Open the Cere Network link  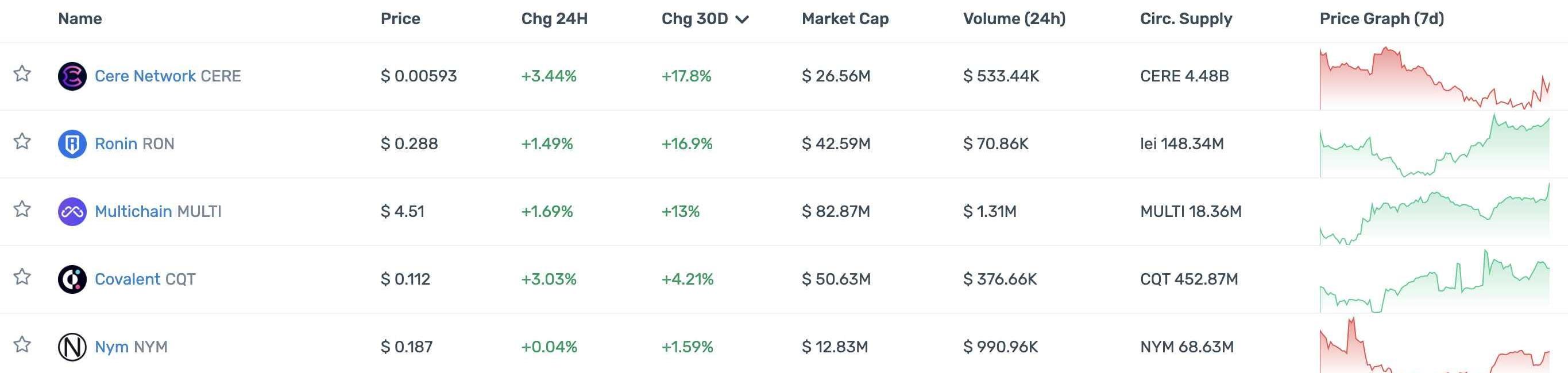click(145, 76)
